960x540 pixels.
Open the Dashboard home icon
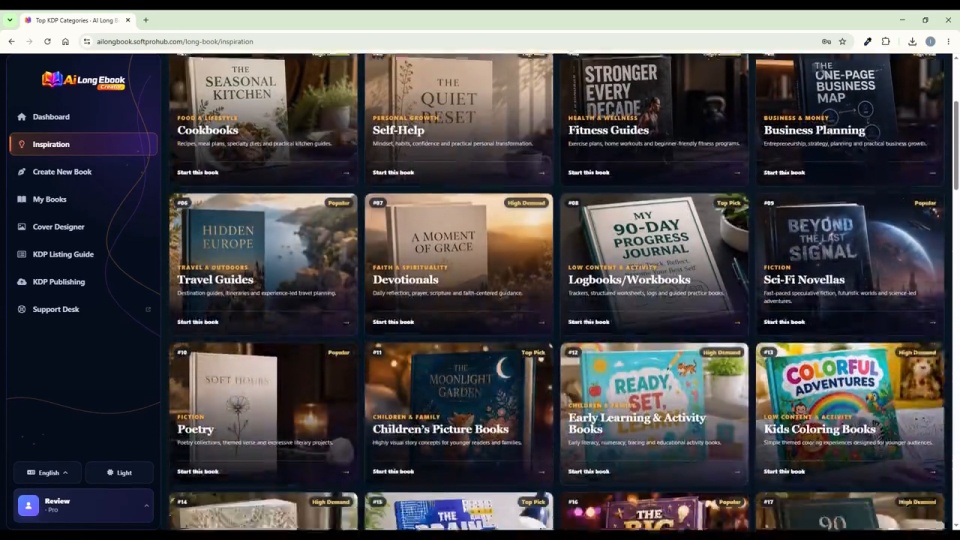coord(22,116)
